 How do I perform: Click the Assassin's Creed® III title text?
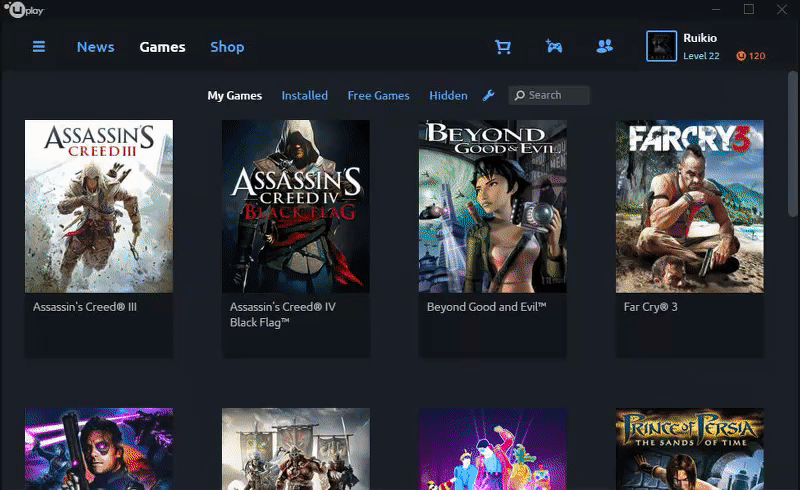(x=85, y=307)
